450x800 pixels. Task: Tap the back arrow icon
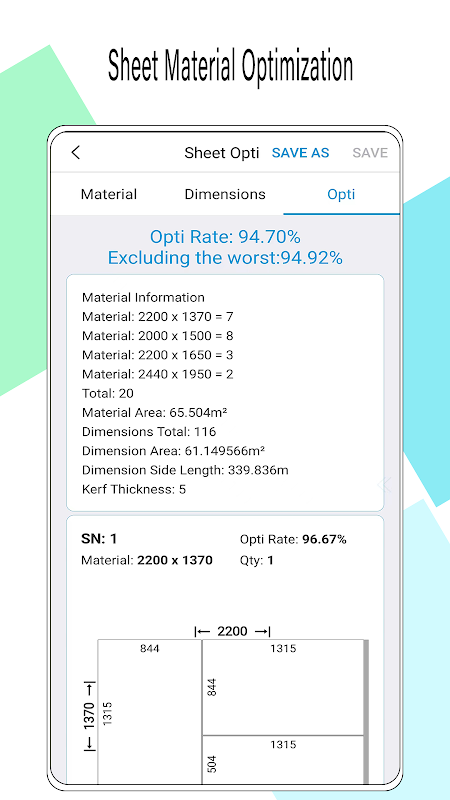click(x=76, y=152)
